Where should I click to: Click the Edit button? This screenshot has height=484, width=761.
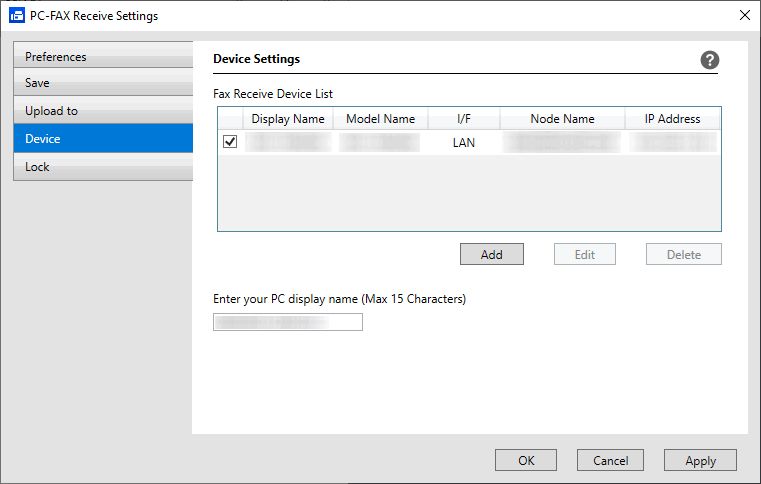coord(585,254)
